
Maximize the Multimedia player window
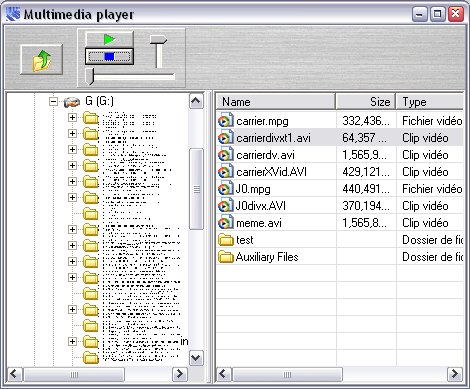click(x=437, y=14)
